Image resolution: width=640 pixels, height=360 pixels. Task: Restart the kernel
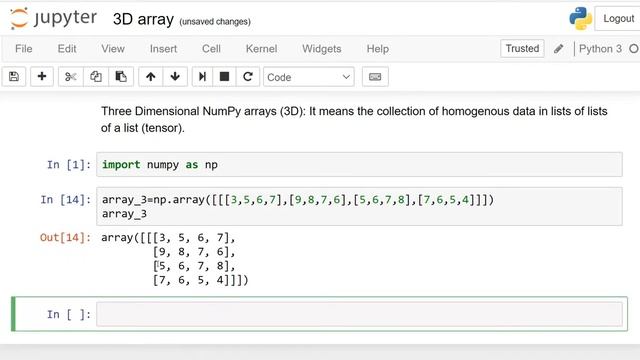(x=247, y=77)
